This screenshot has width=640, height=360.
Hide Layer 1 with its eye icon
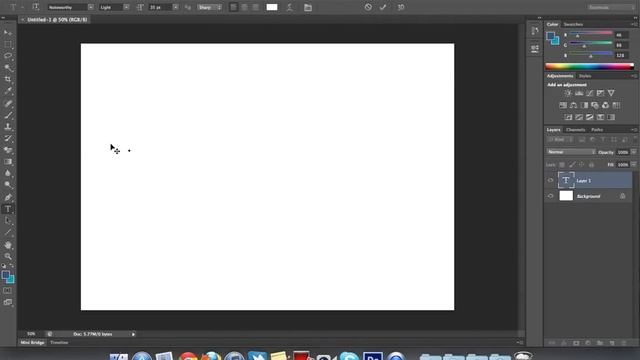coord(550,180)
